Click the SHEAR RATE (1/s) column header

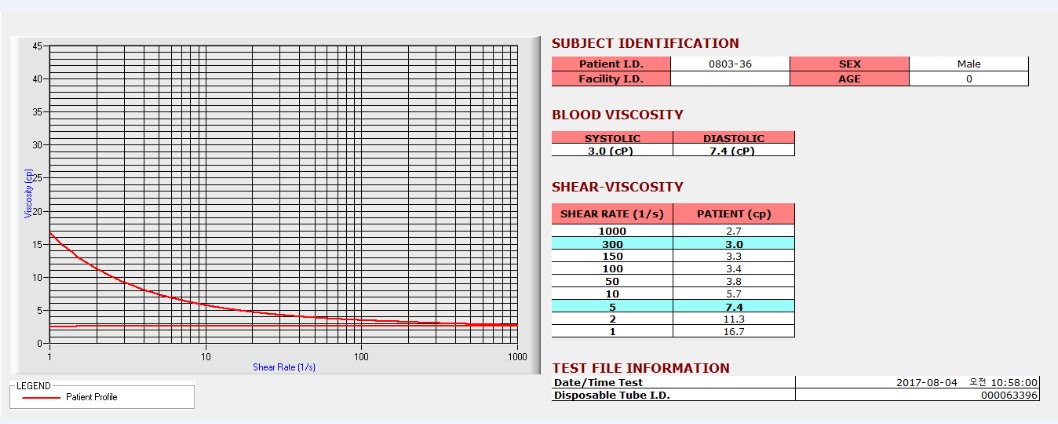[612, 214]
